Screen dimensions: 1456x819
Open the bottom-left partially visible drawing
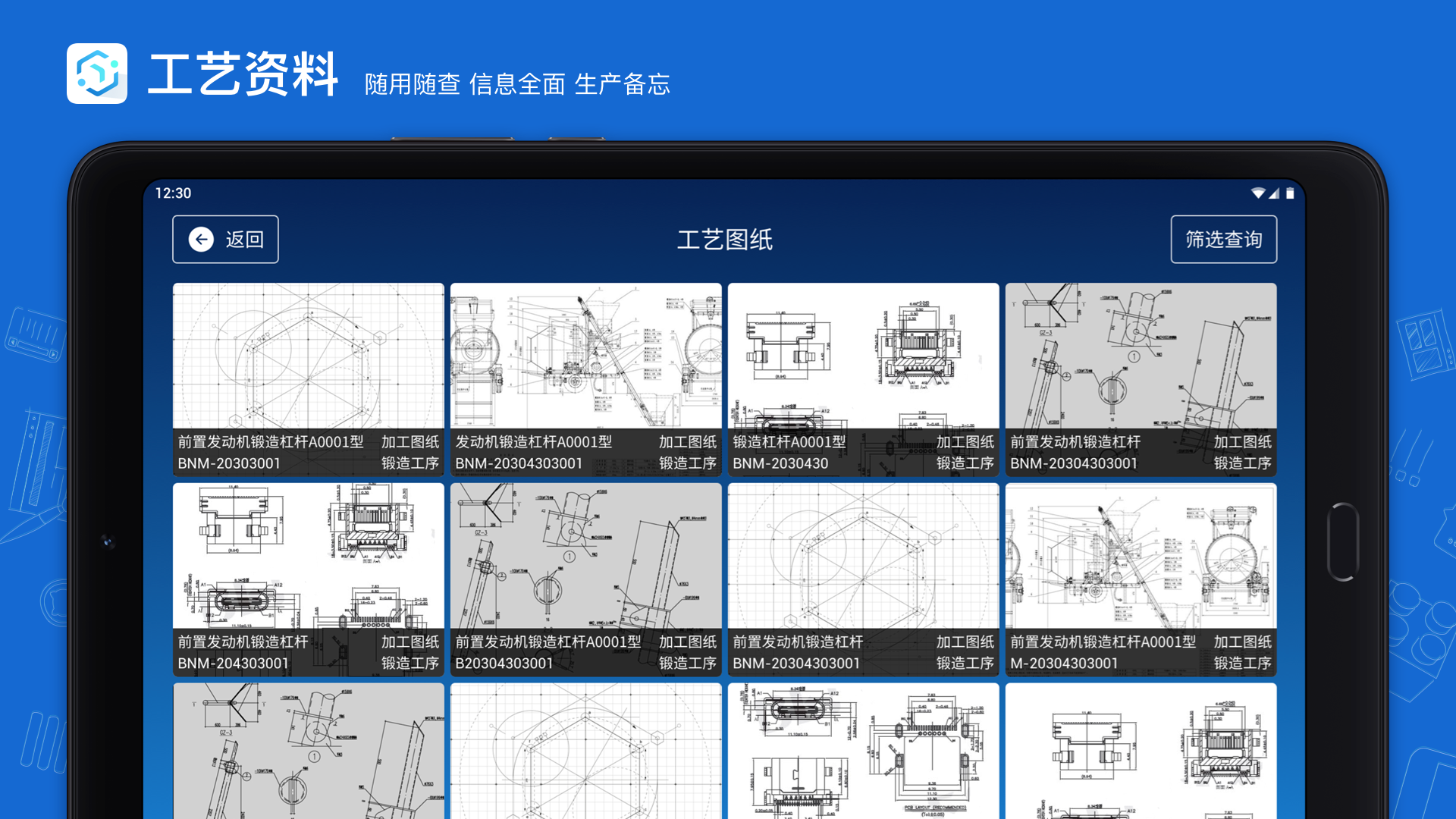308,751
